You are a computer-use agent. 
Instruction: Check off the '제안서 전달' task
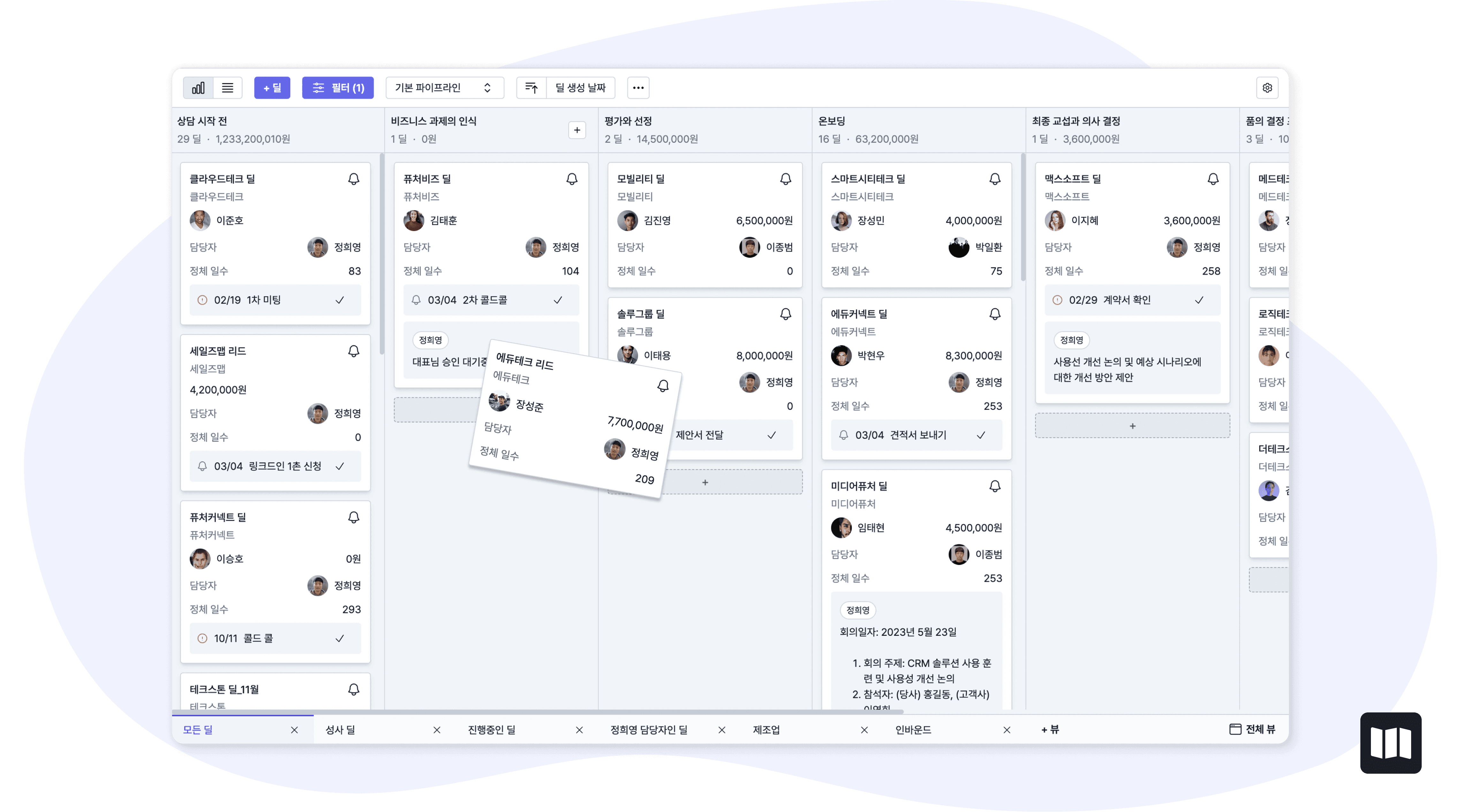[772, 435]
